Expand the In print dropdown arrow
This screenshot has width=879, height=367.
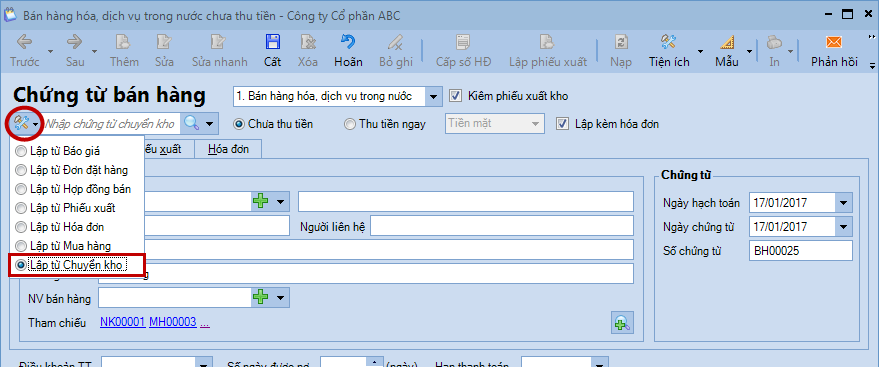point(790,52)
